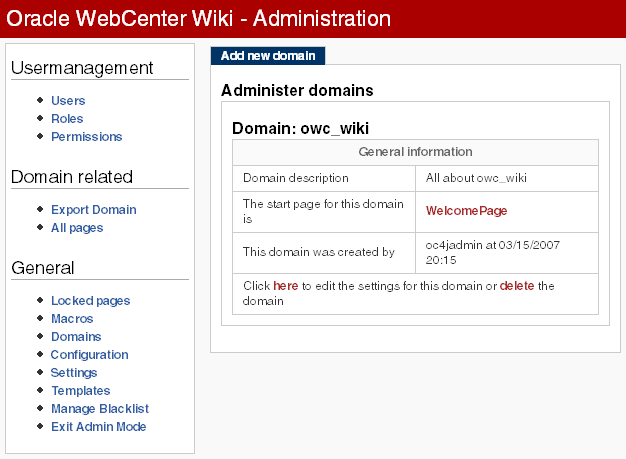This screenshot has height=459, width=626.
Task: Click the Usermanagement section heading
Action: [82, 68]
